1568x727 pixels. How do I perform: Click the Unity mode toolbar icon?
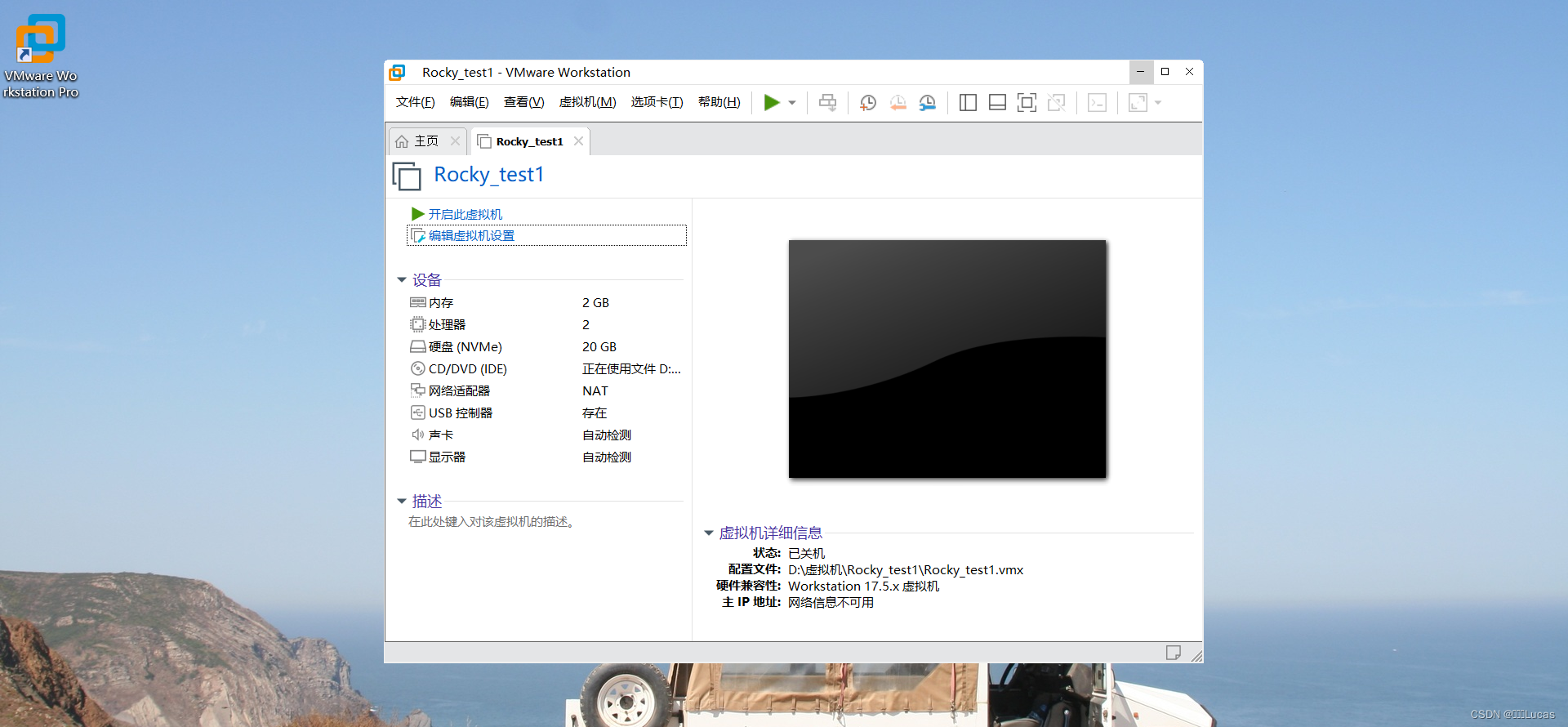[x=1056, y=102]
